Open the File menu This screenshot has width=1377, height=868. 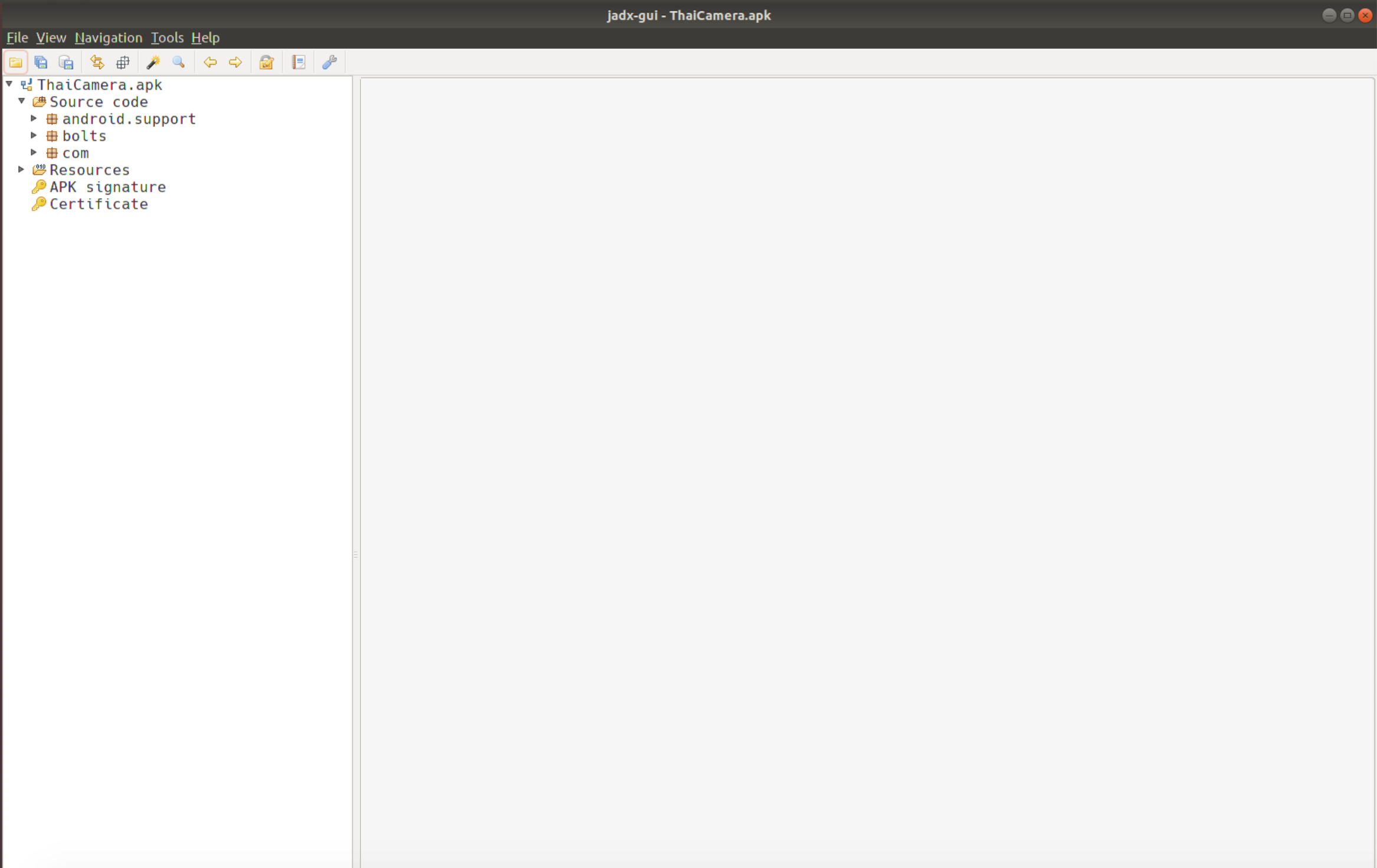17,37
